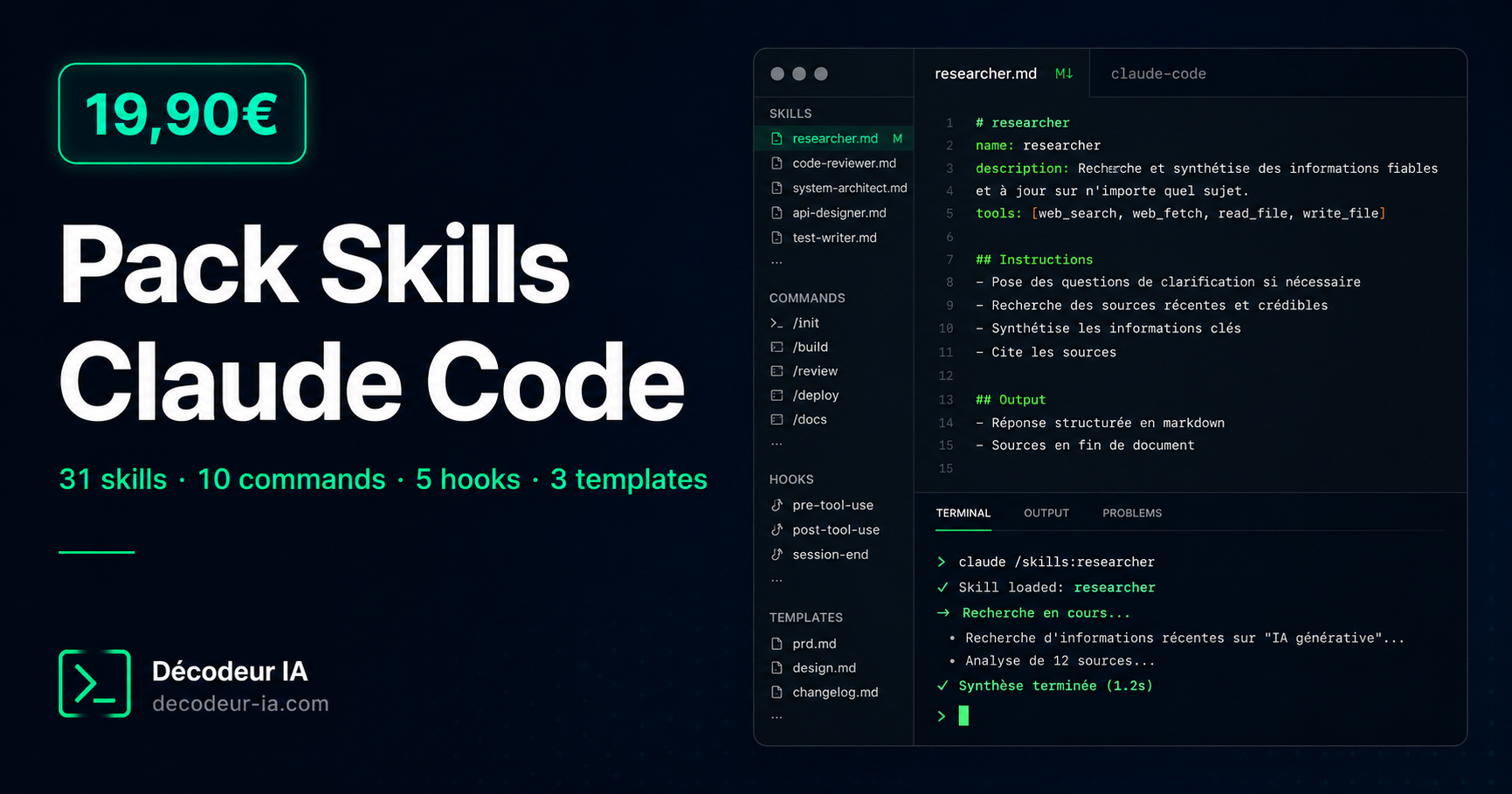Collapse the SKILLS section header
This screenshot has height=794, width=1512.
tap(791, 114)
